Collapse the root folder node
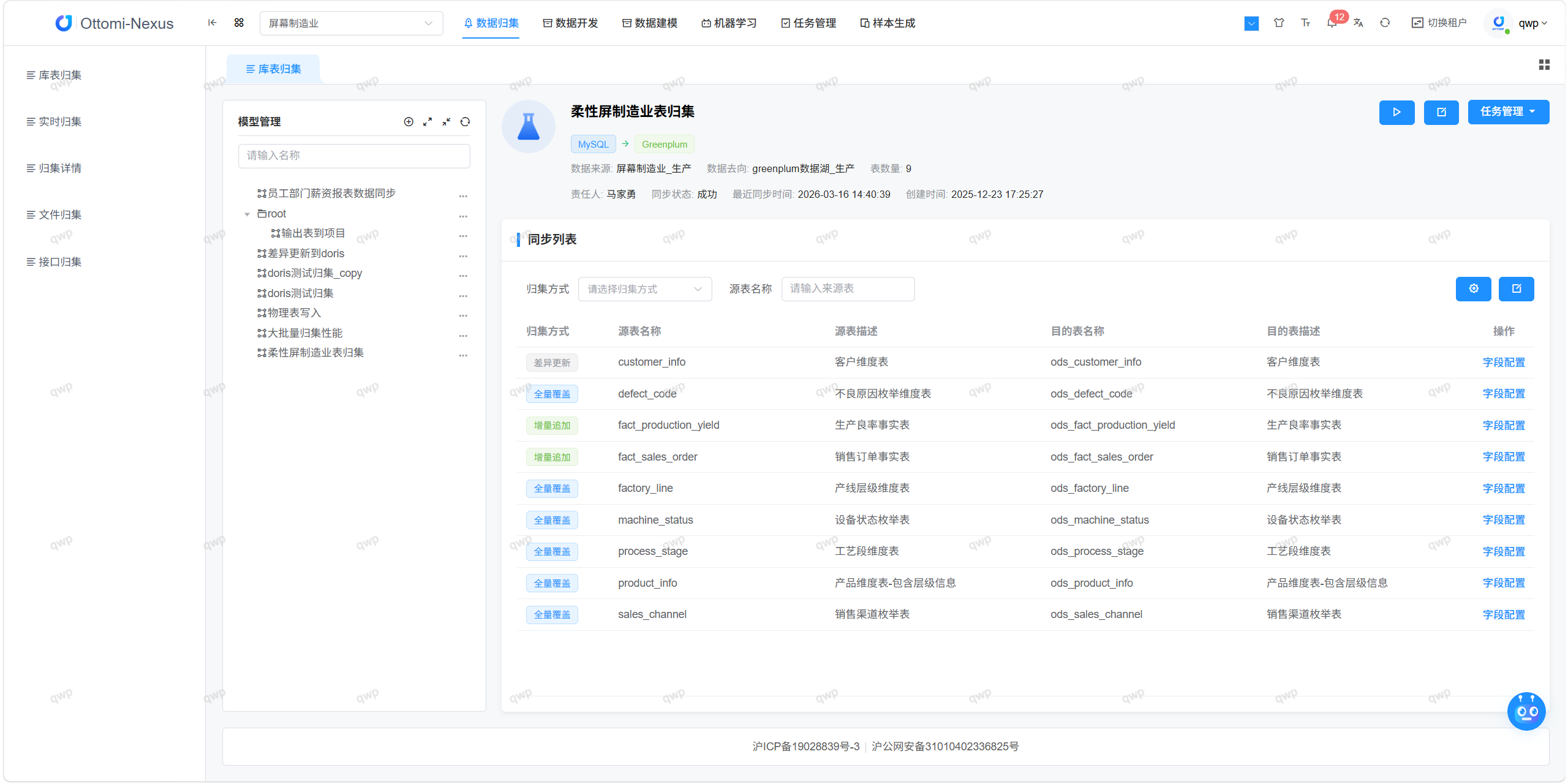Screen dimensions: 1568x784 pyautogui.click(x=247, y=214)
